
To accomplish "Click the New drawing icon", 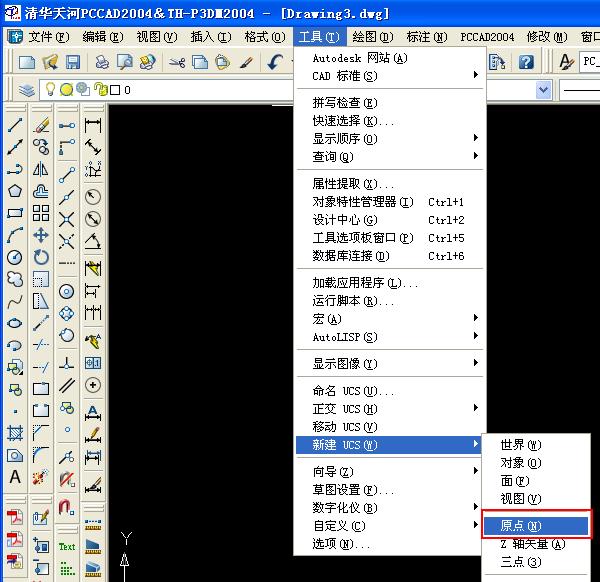I will (x=27, y=62).
